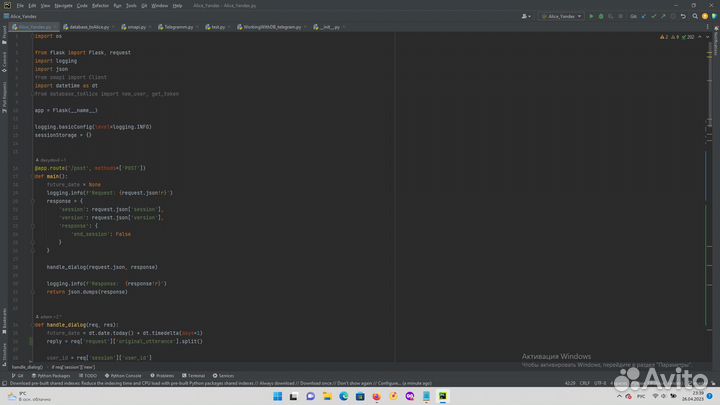
Task: Run the Alice_Yandex configuration with play button
Action: tap(591, 16)
